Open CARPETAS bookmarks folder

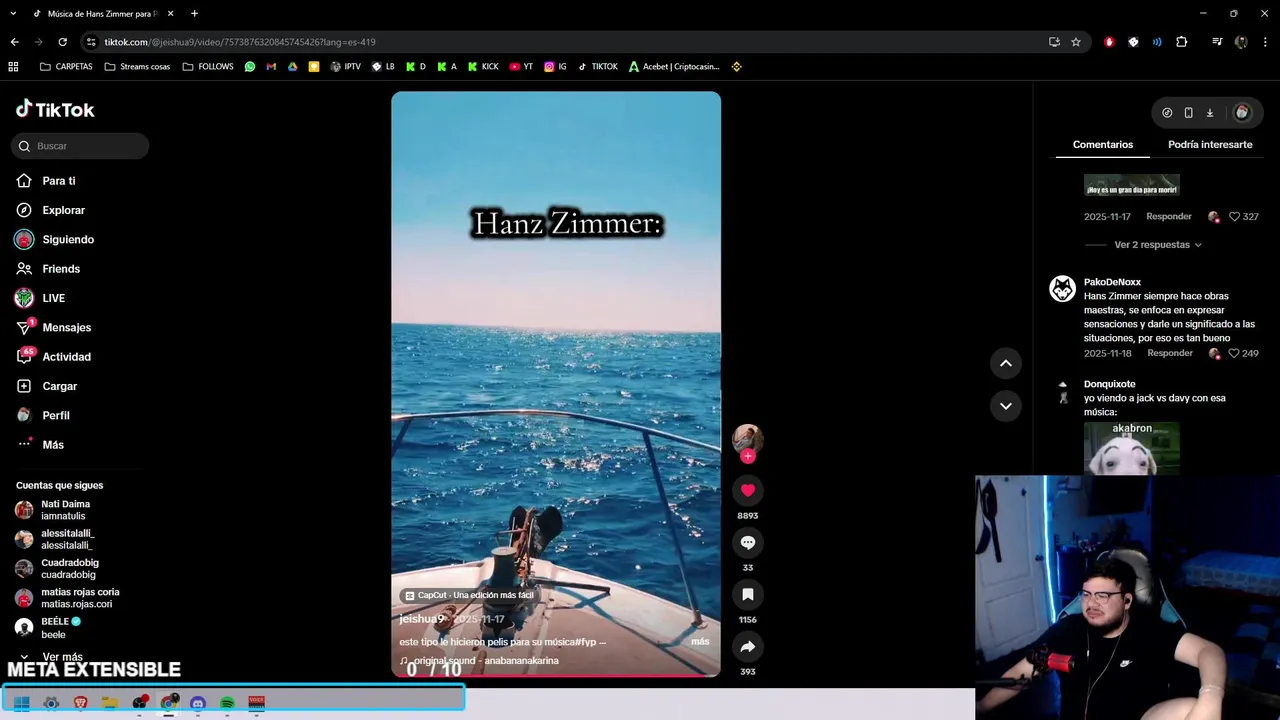pos(66,67)
